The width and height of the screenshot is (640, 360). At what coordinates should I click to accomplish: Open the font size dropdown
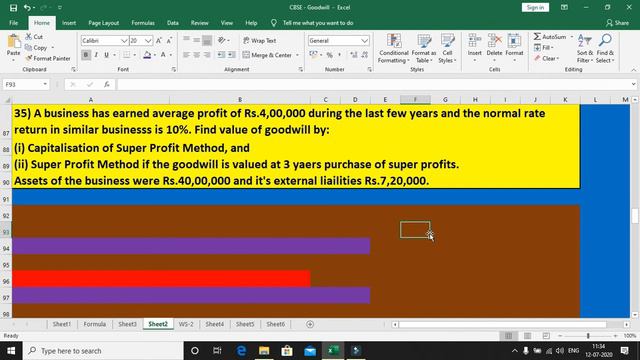tap(148, 40)
